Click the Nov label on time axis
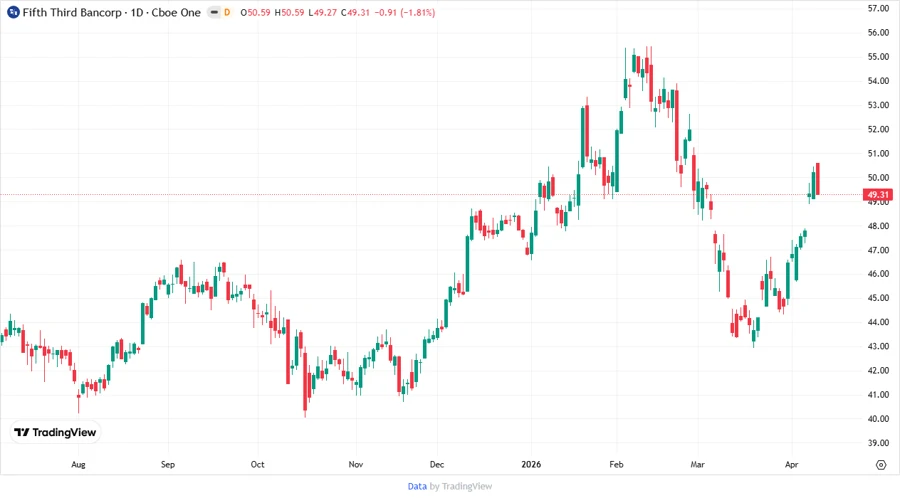900x498 pixels. click(x=356, y=464)
